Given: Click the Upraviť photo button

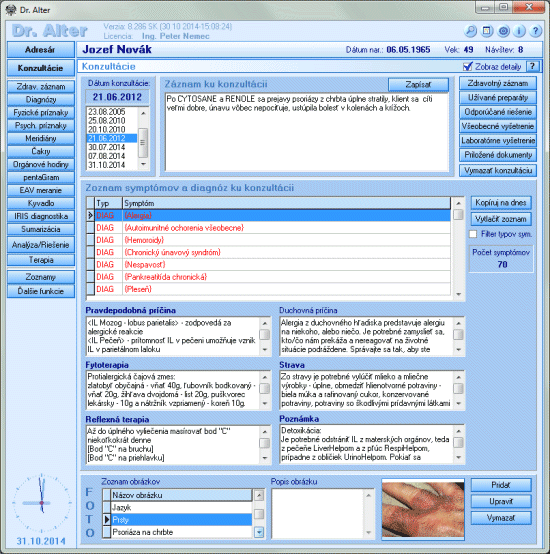Looking at the screenshot, I should 501,501.
